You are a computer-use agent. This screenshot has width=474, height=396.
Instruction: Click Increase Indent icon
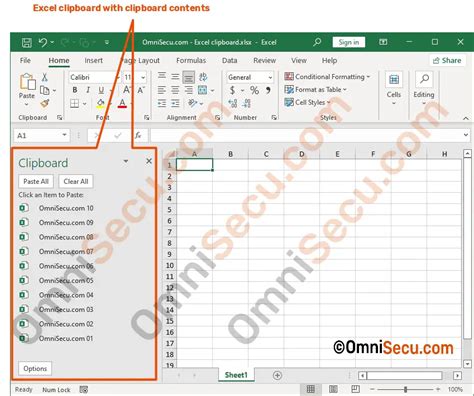point(175,104)
